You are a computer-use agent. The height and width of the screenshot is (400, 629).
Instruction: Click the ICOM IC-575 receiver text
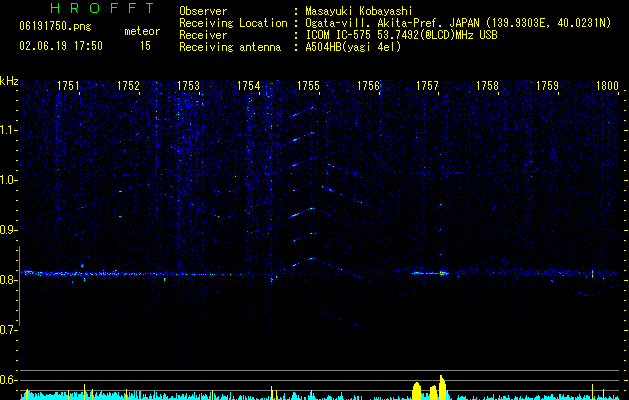pos(401,35)
